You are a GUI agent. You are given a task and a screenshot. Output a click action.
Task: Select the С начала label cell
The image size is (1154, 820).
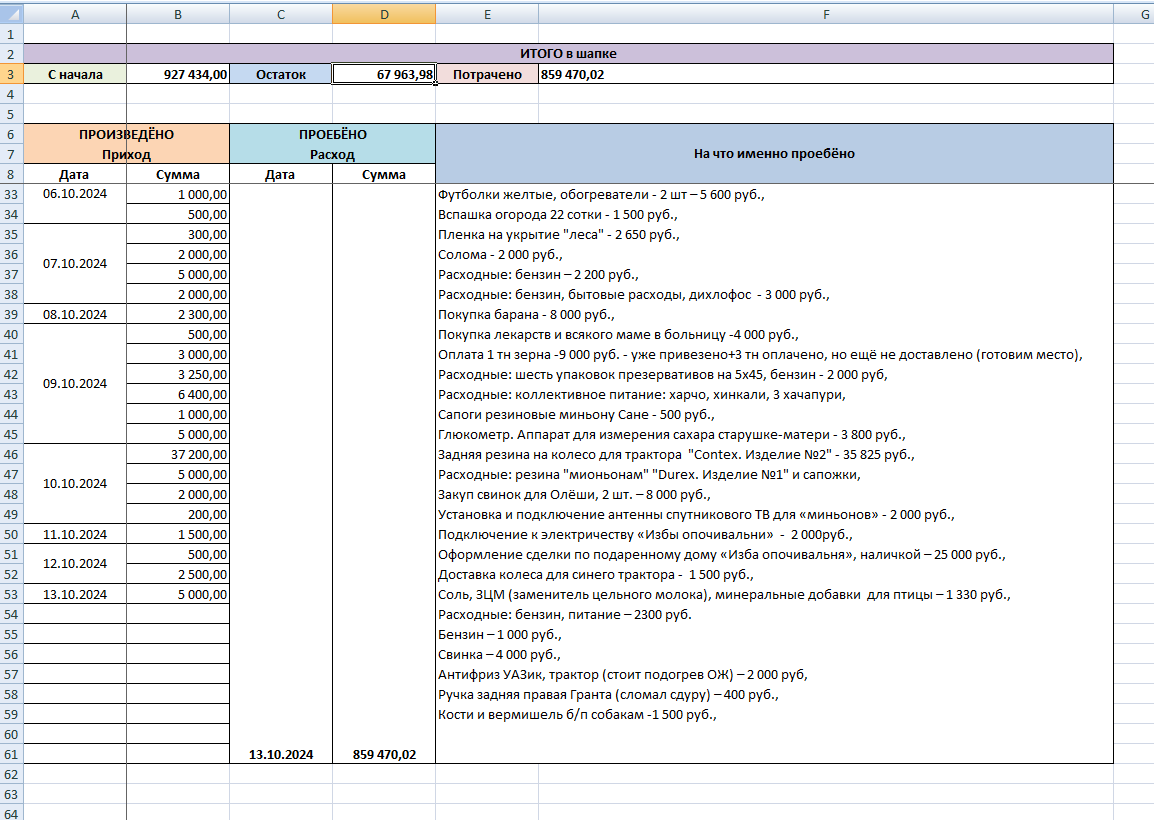tap(75, 74)
